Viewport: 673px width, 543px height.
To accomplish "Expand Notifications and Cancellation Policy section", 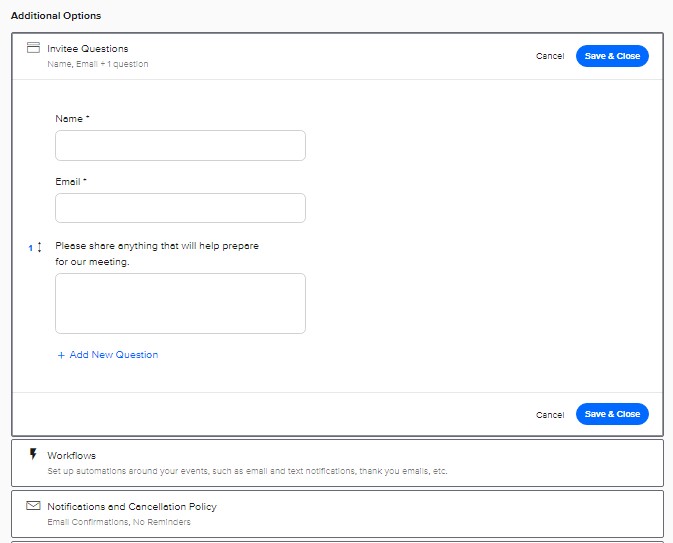I will pyautogui.click(x=337, y=514).
